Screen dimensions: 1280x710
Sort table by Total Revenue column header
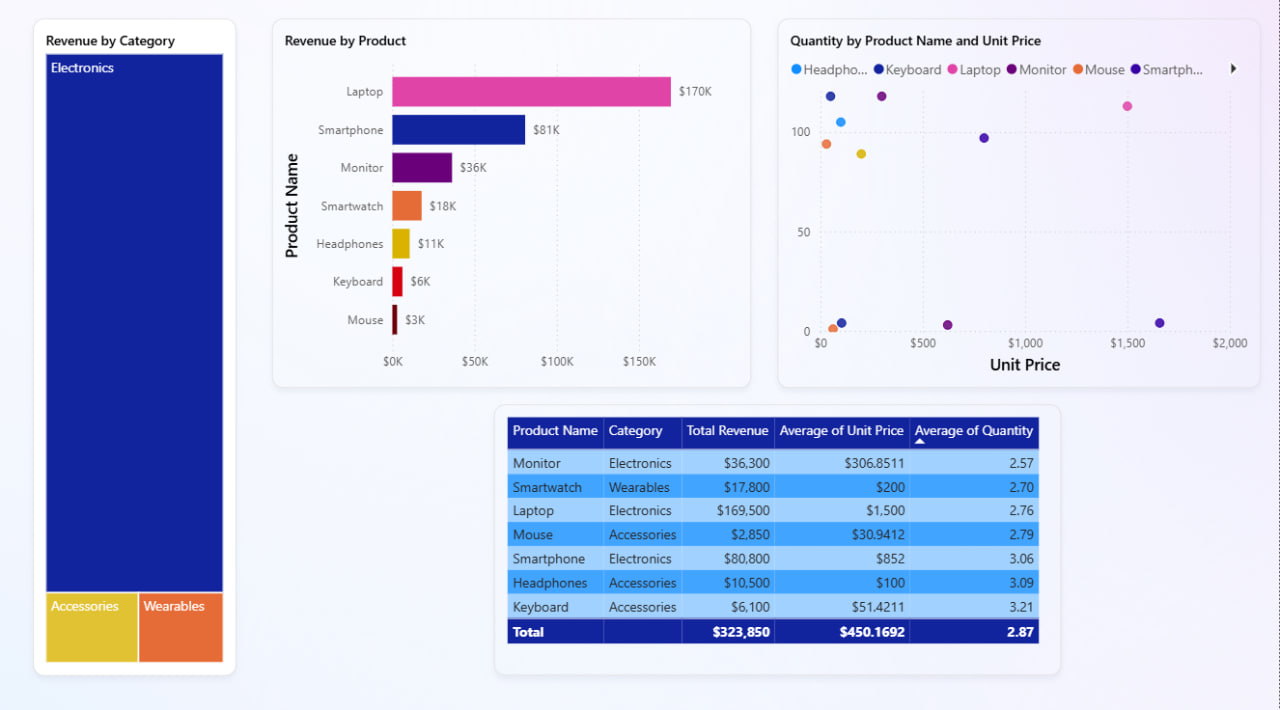[727, 431]
